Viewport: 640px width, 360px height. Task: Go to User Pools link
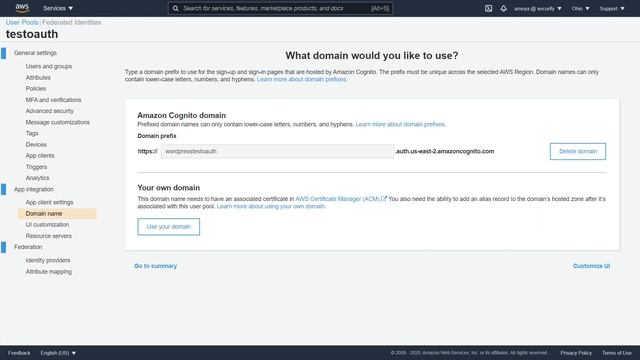22,22
